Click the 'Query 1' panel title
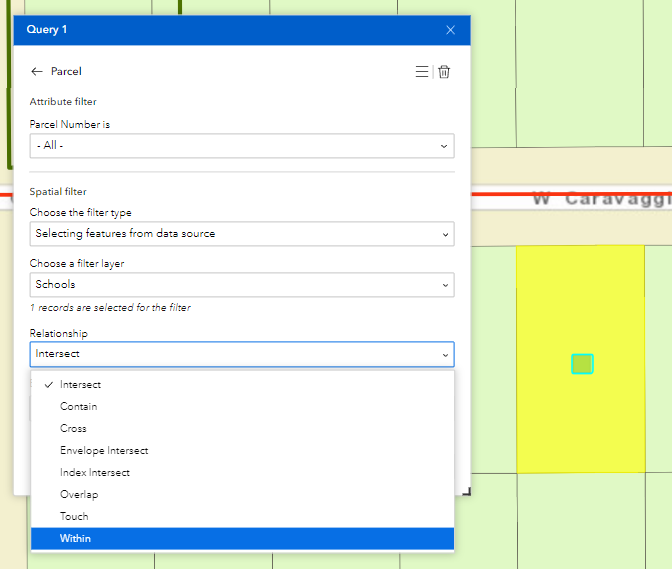The image size is (672, 569). [x=47, y=30]
